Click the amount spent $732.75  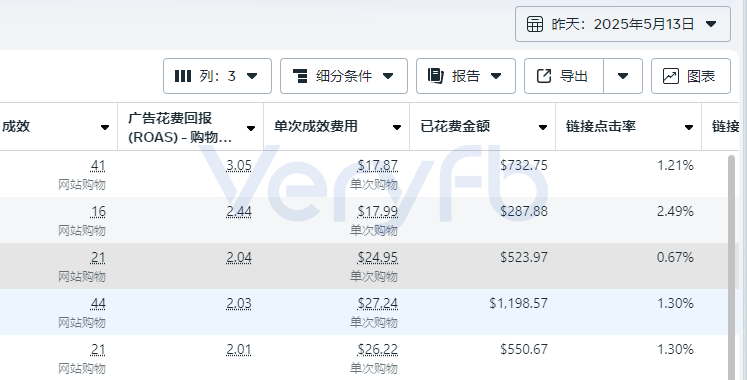pos(524,165)
